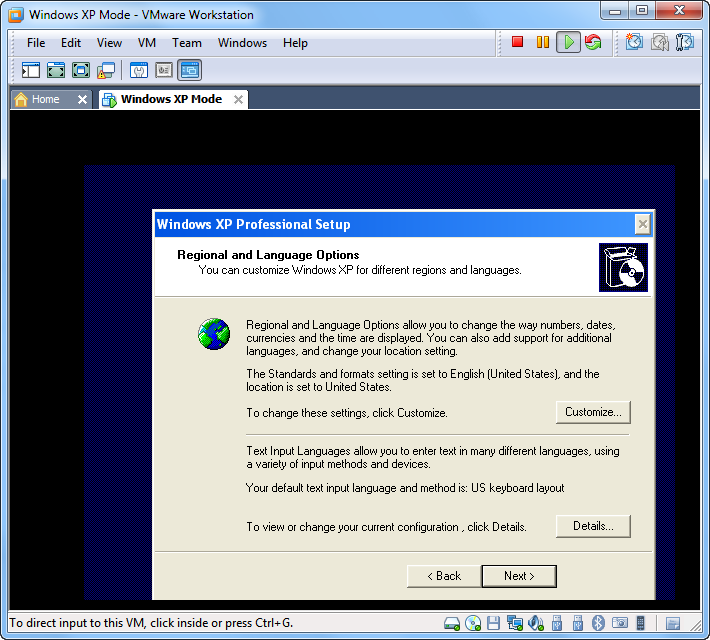Click the message log note icon

(673, 624)
